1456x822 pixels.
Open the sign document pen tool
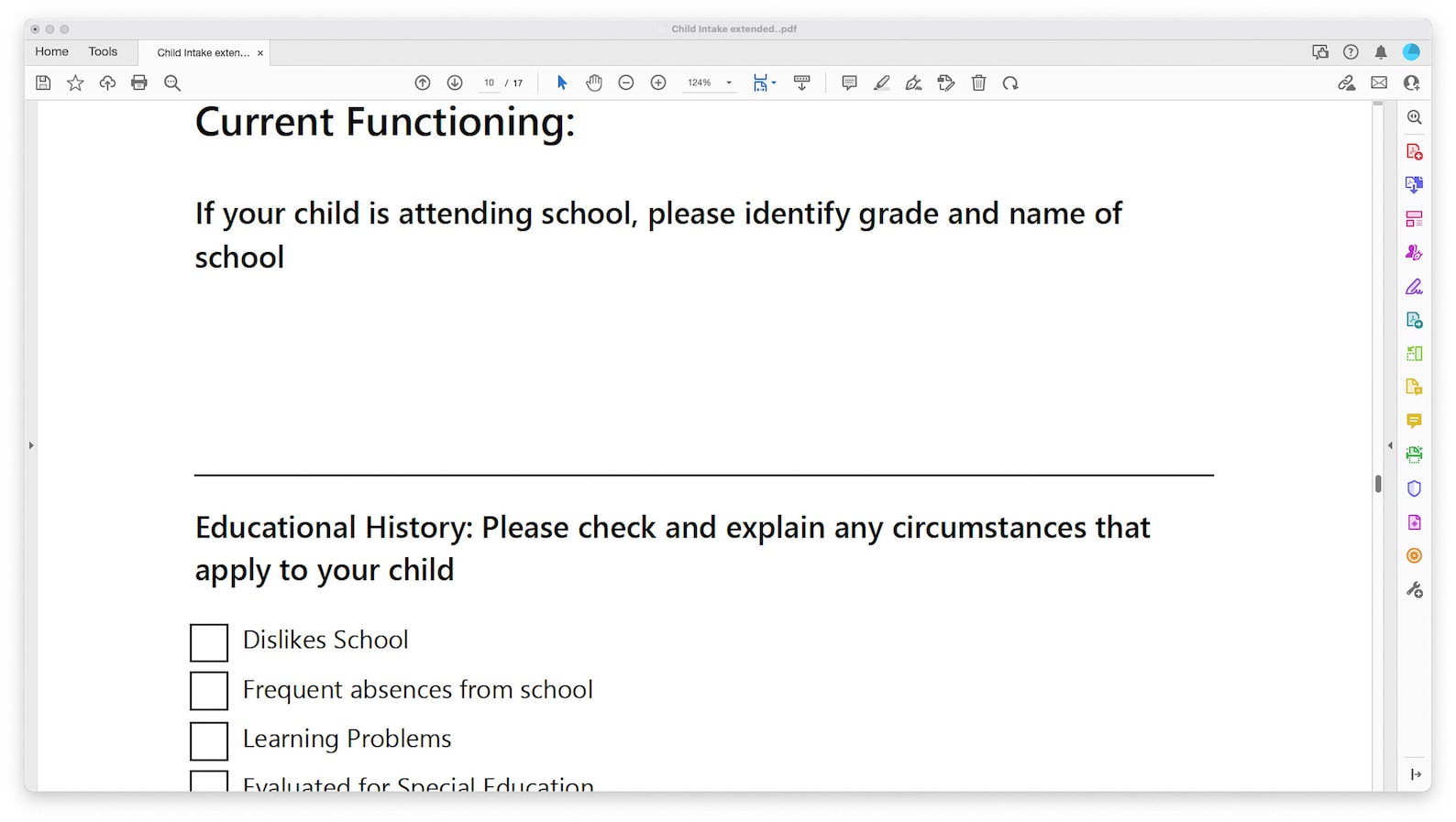coord(914,83)
